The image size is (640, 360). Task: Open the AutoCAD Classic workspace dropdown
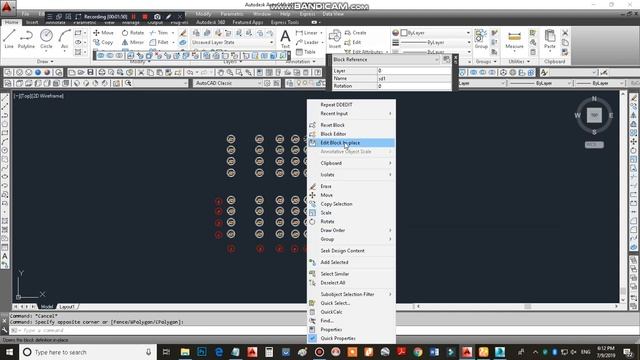coord(227,83)
